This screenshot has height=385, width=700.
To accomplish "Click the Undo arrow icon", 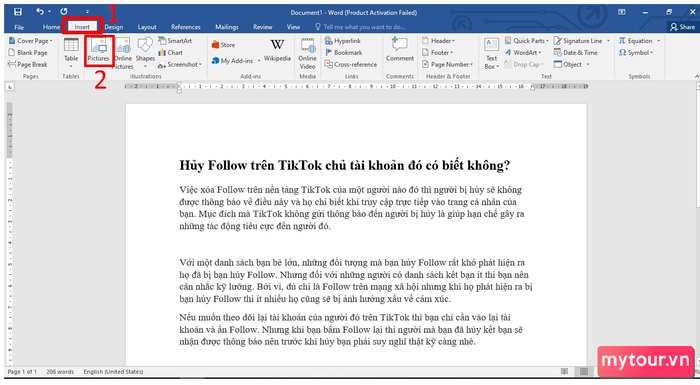I will tap(40, 12).
